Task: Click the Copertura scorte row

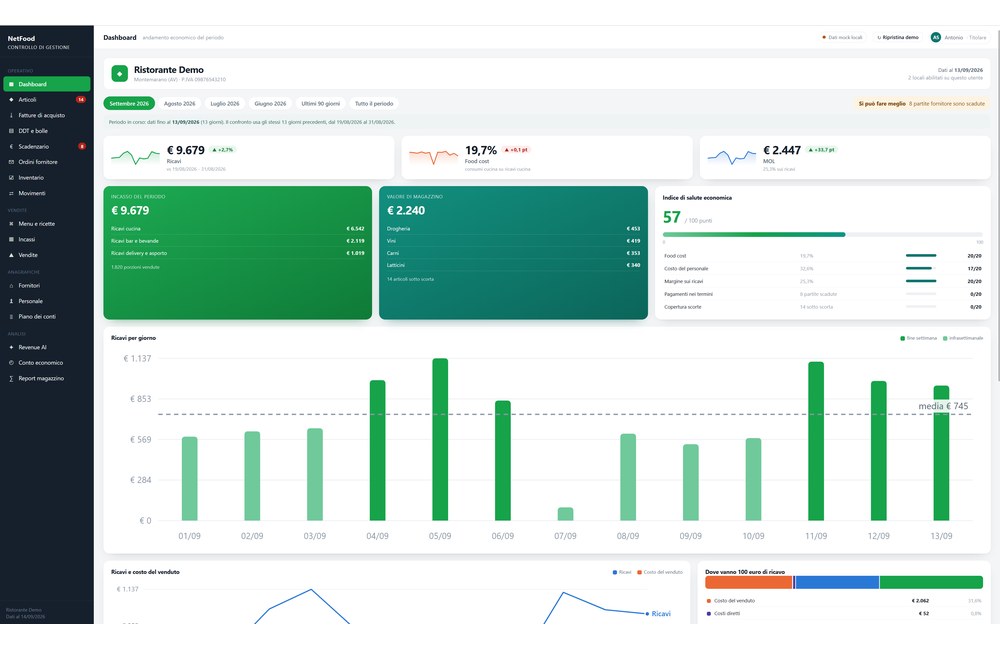Action: coord(823,307)
